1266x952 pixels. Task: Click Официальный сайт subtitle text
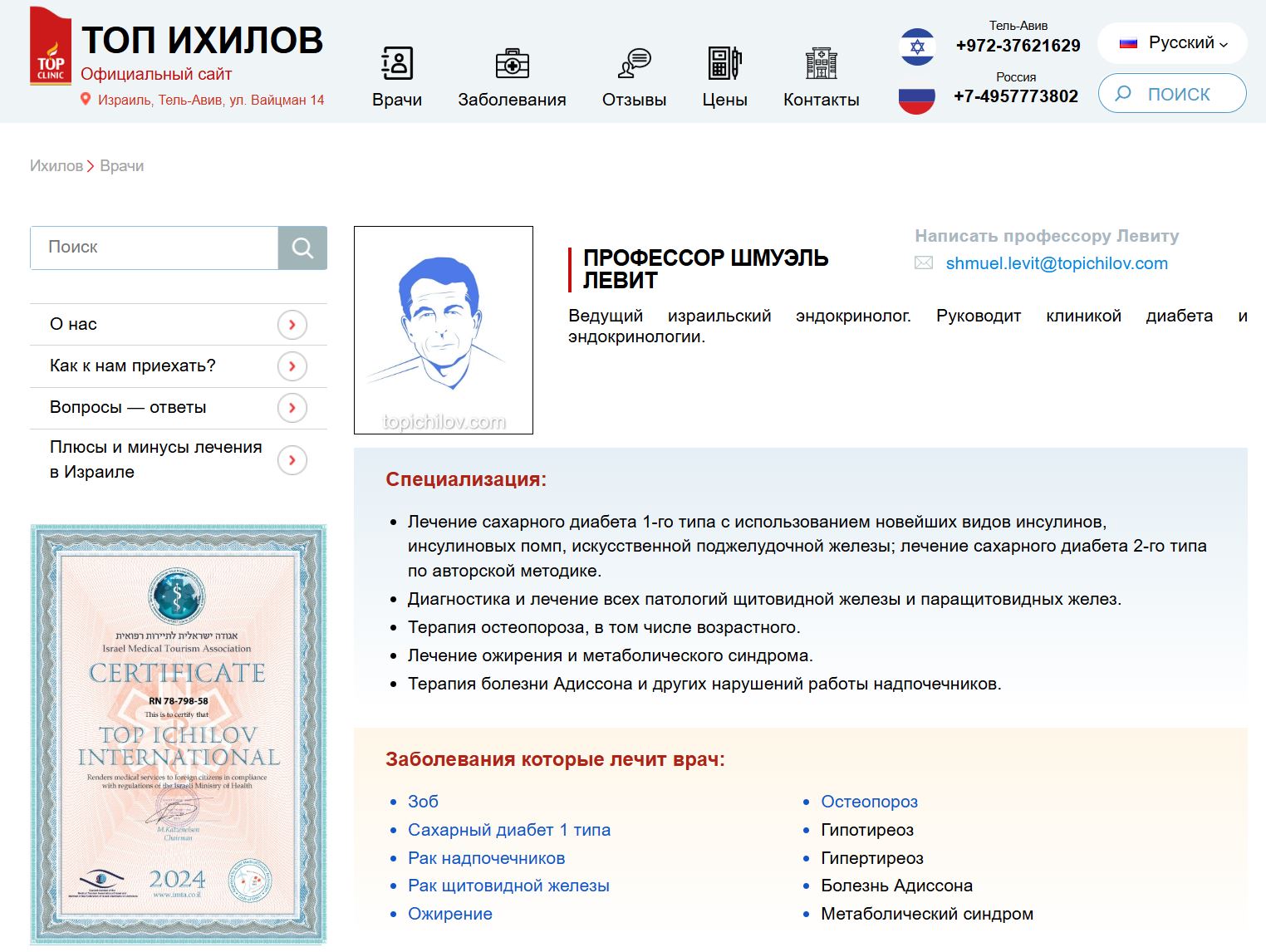156,74
